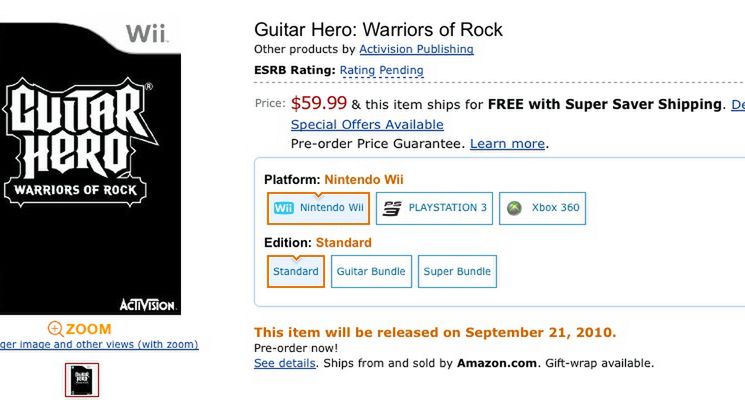Select the PLAYSTATION 3 platform option
Image resolution: width=745 pixels, height=420 pixels.
pos(434,208)
